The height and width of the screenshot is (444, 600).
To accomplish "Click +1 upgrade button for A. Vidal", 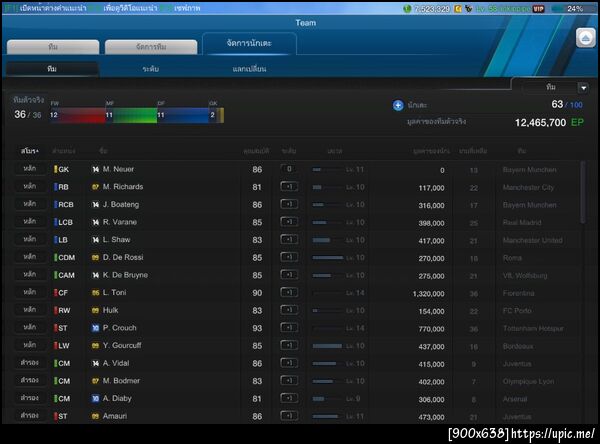I will tap(289, 362).
